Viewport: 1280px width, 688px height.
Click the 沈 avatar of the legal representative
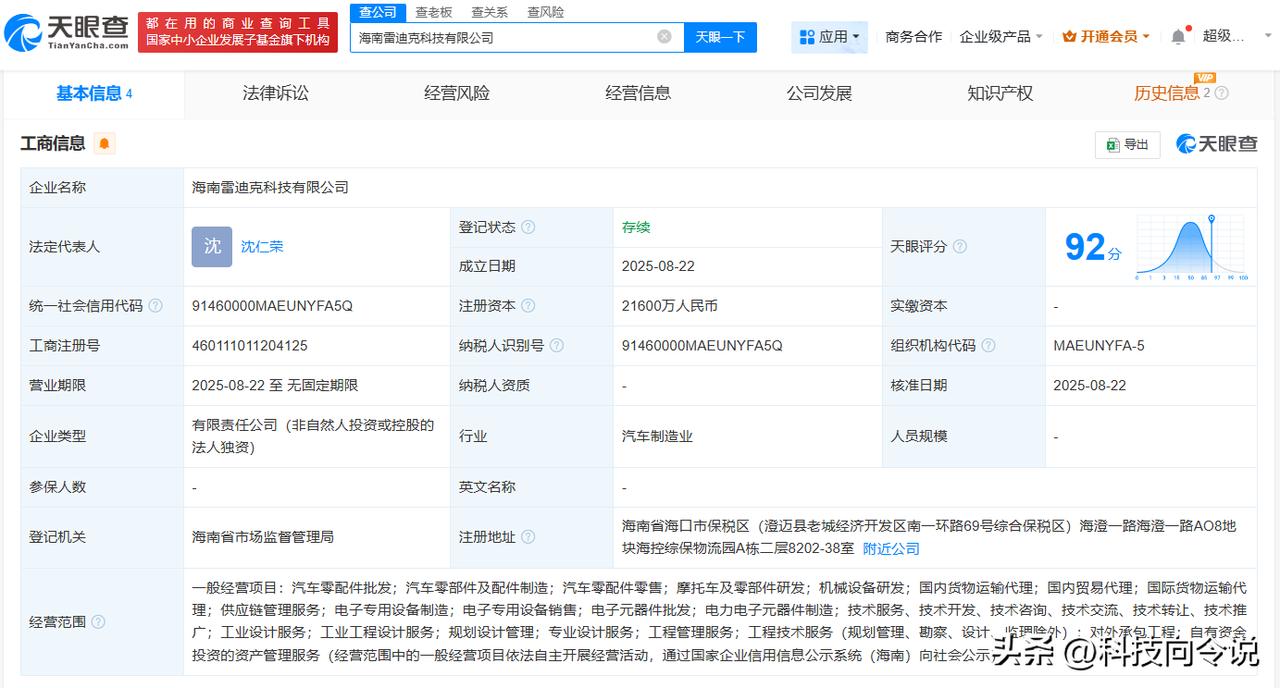pos(212,246)
